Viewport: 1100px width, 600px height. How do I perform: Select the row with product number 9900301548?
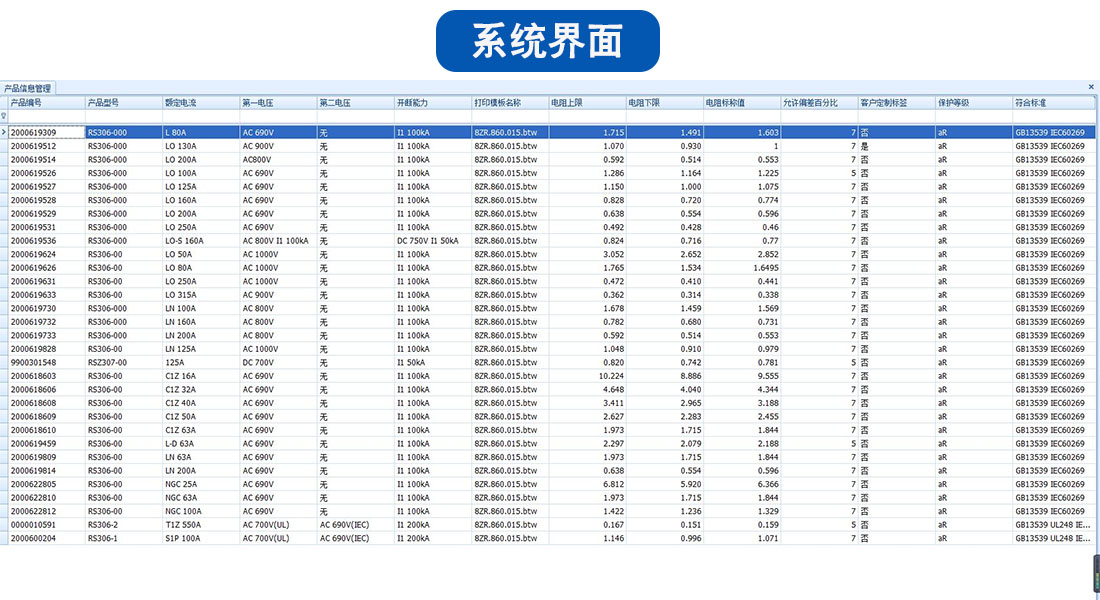tap(46, 362)
